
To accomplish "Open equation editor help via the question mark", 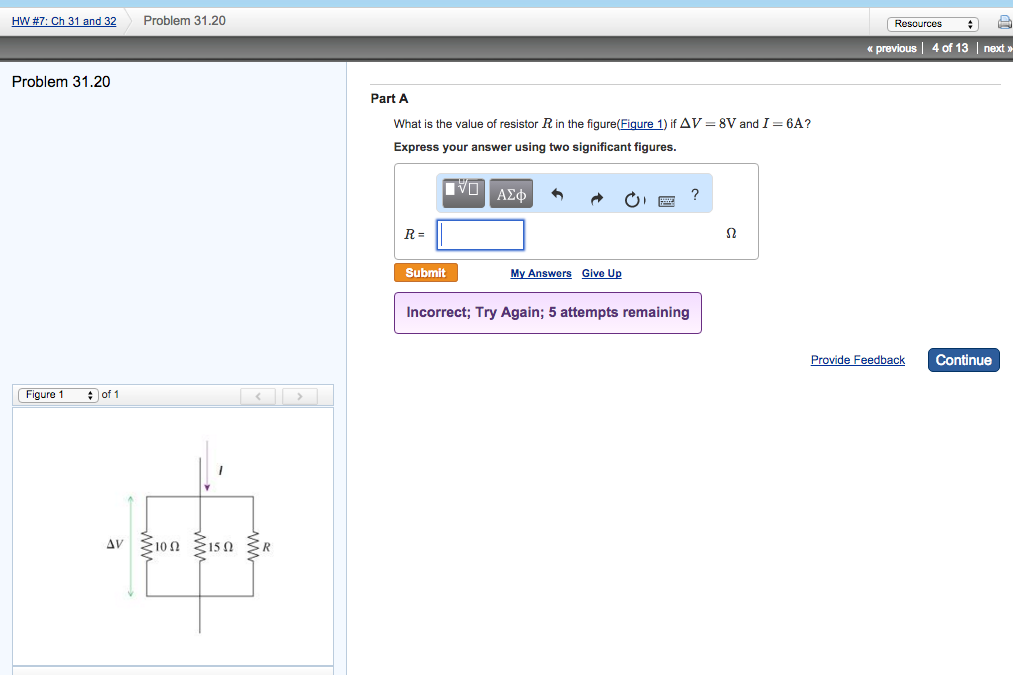I will [x=695, y=194].
